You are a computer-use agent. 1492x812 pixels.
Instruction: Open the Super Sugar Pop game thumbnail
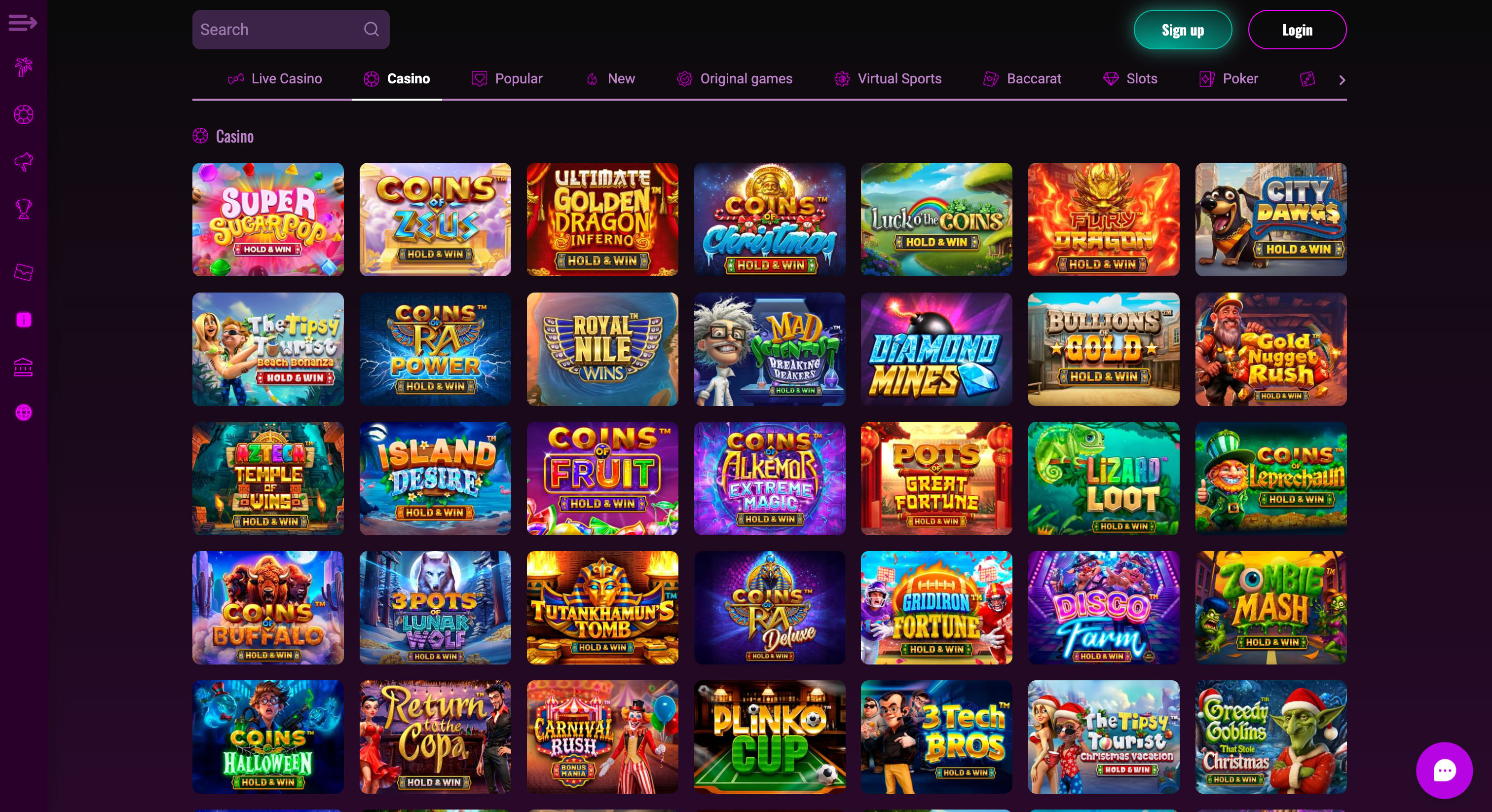coord(268,220)
